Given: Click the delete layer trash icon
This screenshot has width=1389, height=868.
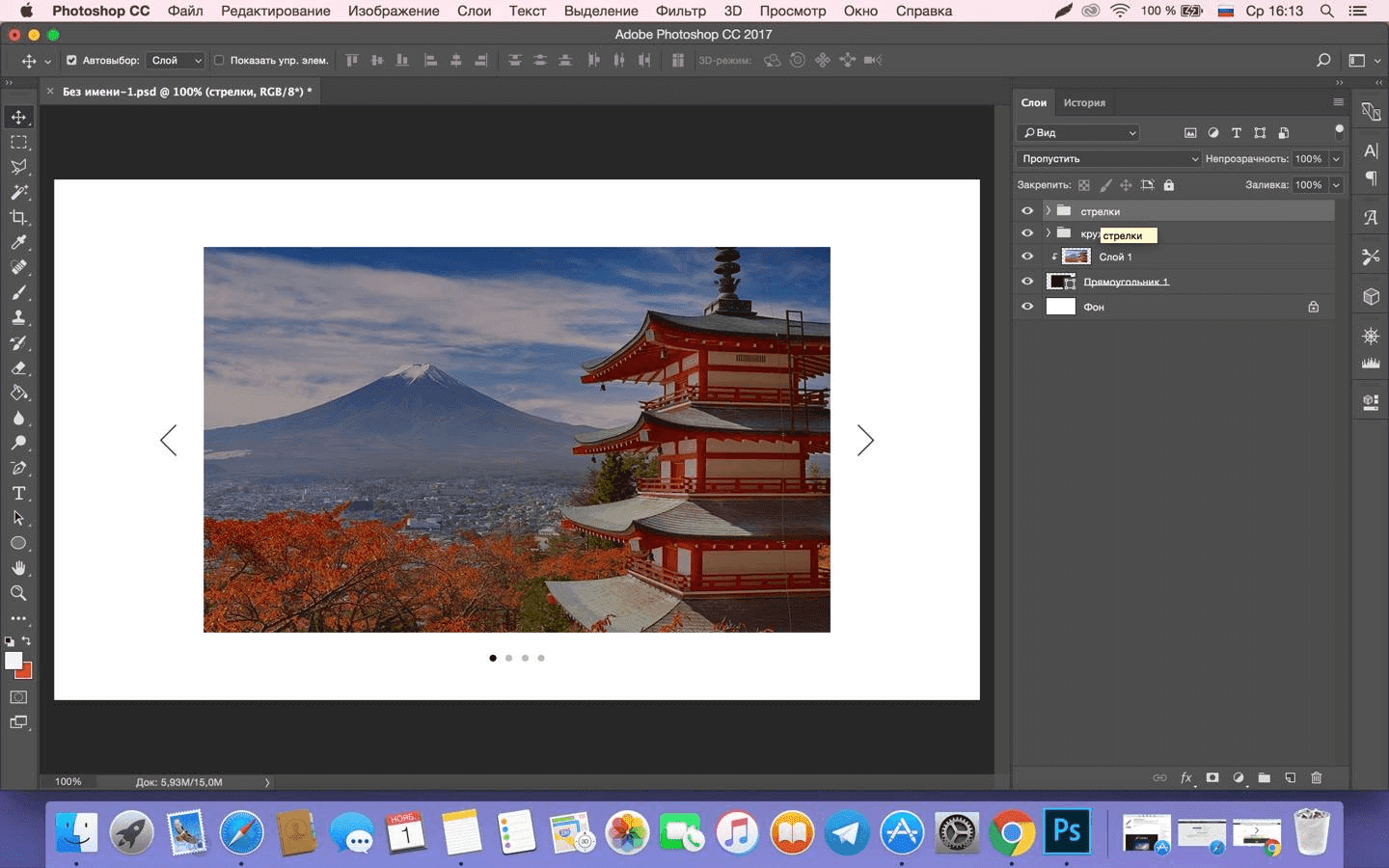Looking at the screenshot, I should pos(1317,777).
